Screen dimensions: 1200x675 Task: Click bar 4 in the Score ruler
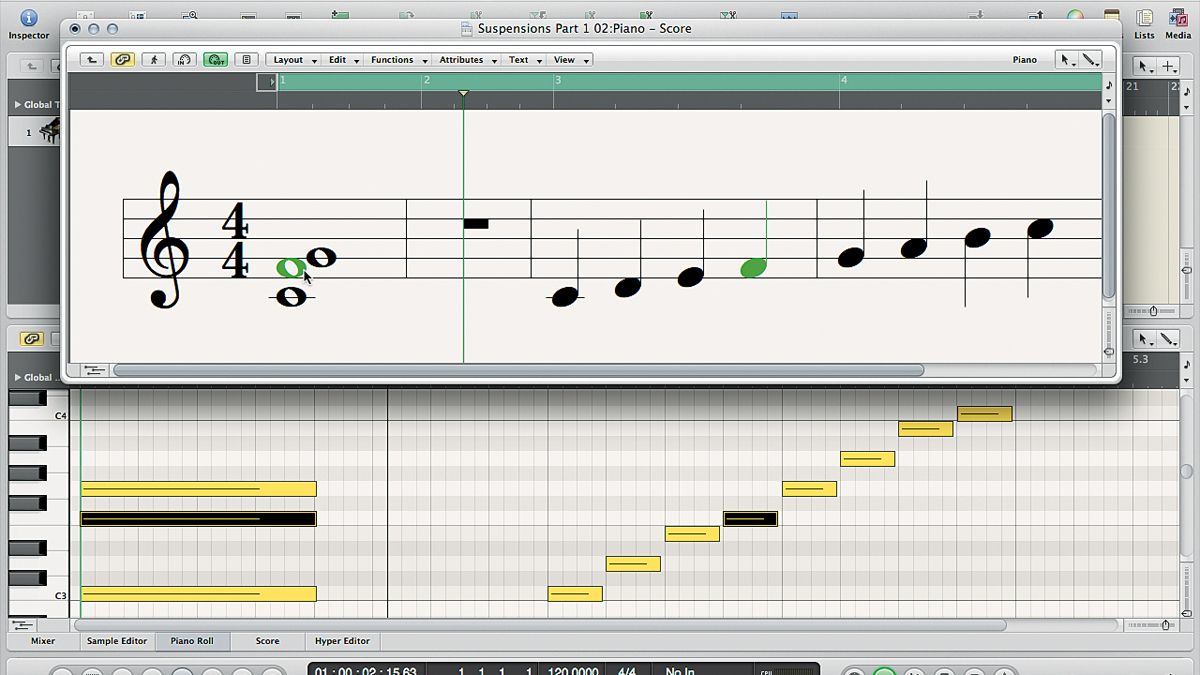844,80
